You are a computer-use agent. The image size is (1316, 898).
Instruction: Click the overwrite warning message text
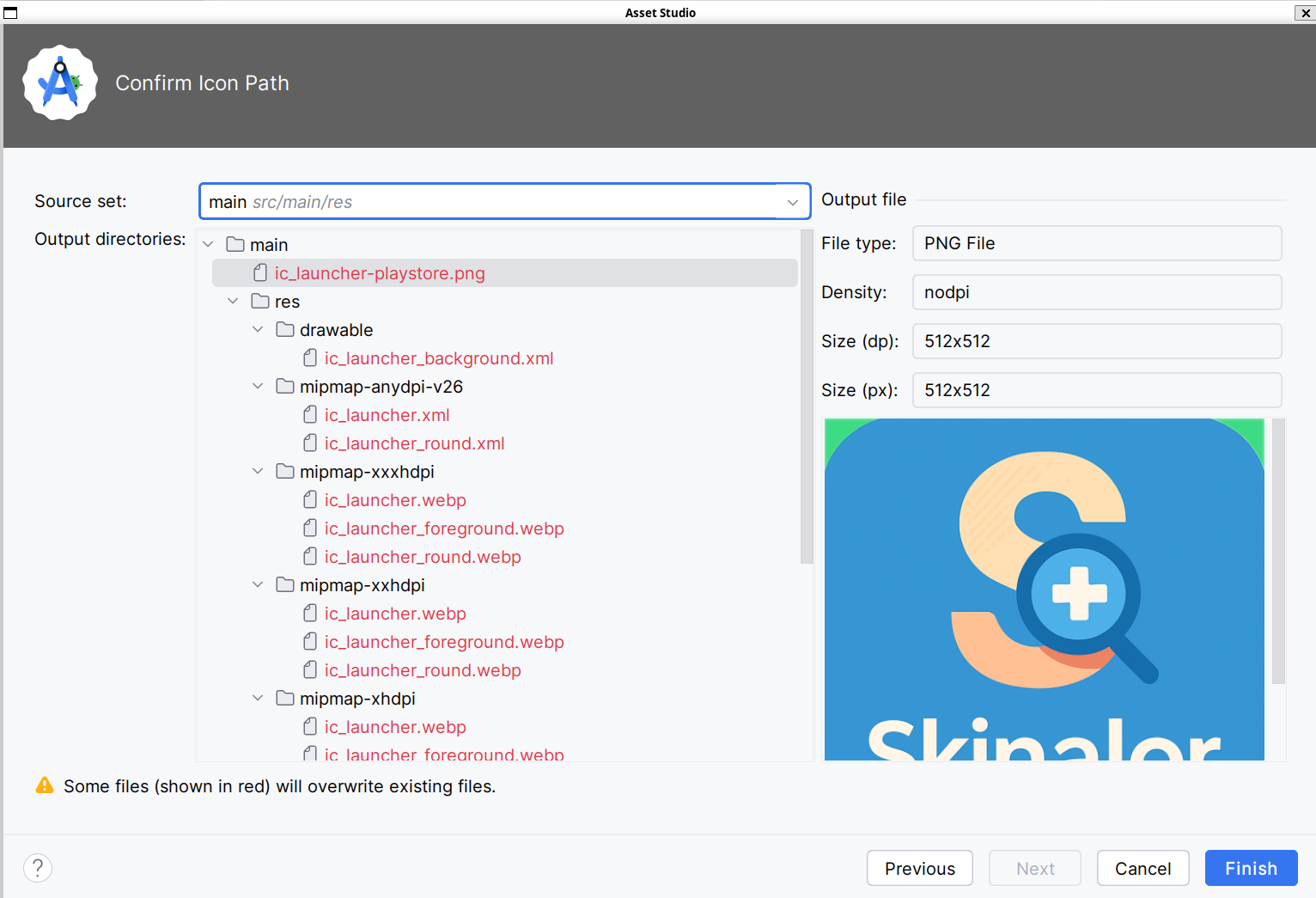pyautogui.click(x=280, y=786)
